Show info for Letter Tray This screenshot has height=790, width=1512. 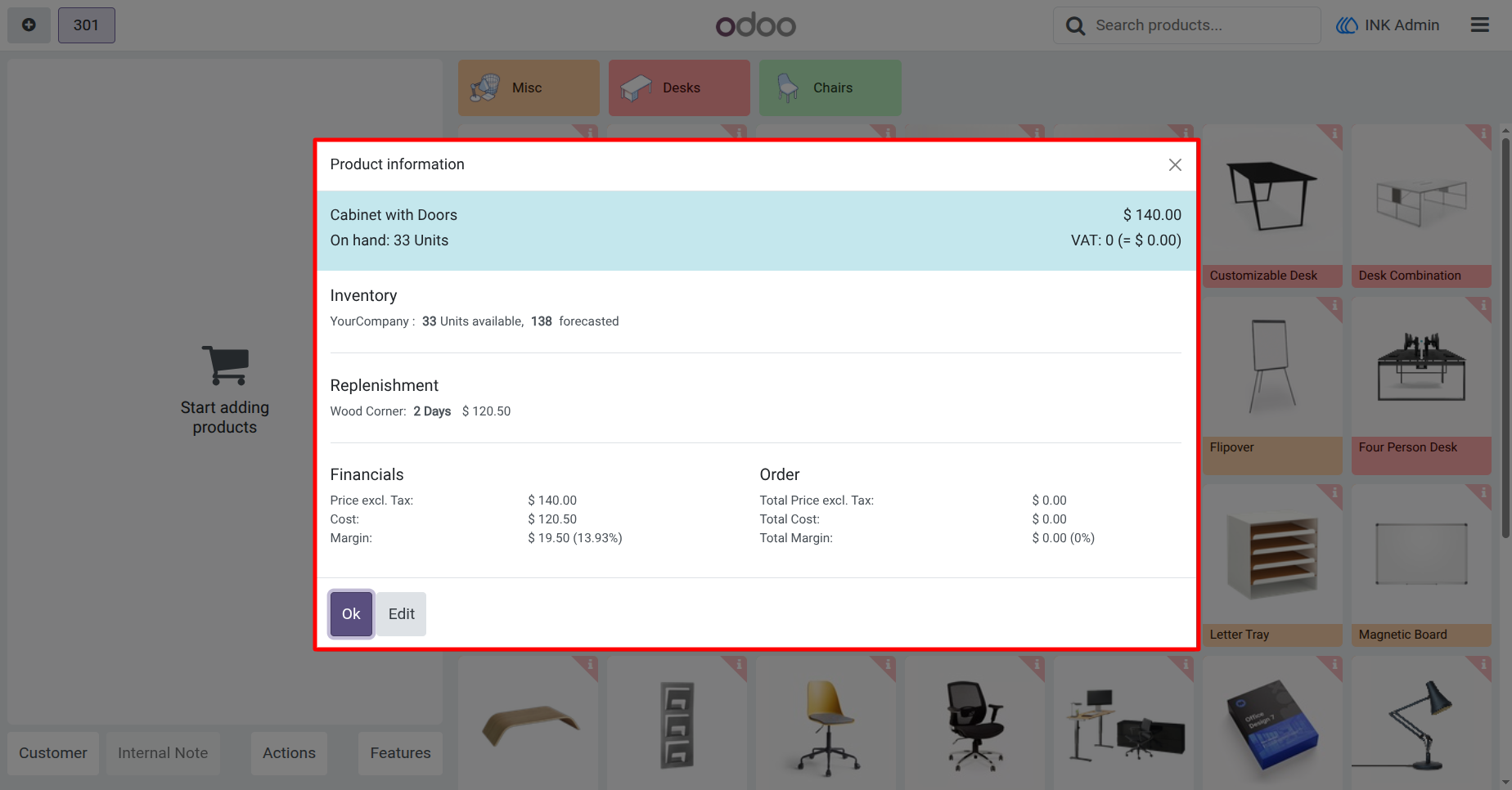click(x=1334, y=493)
